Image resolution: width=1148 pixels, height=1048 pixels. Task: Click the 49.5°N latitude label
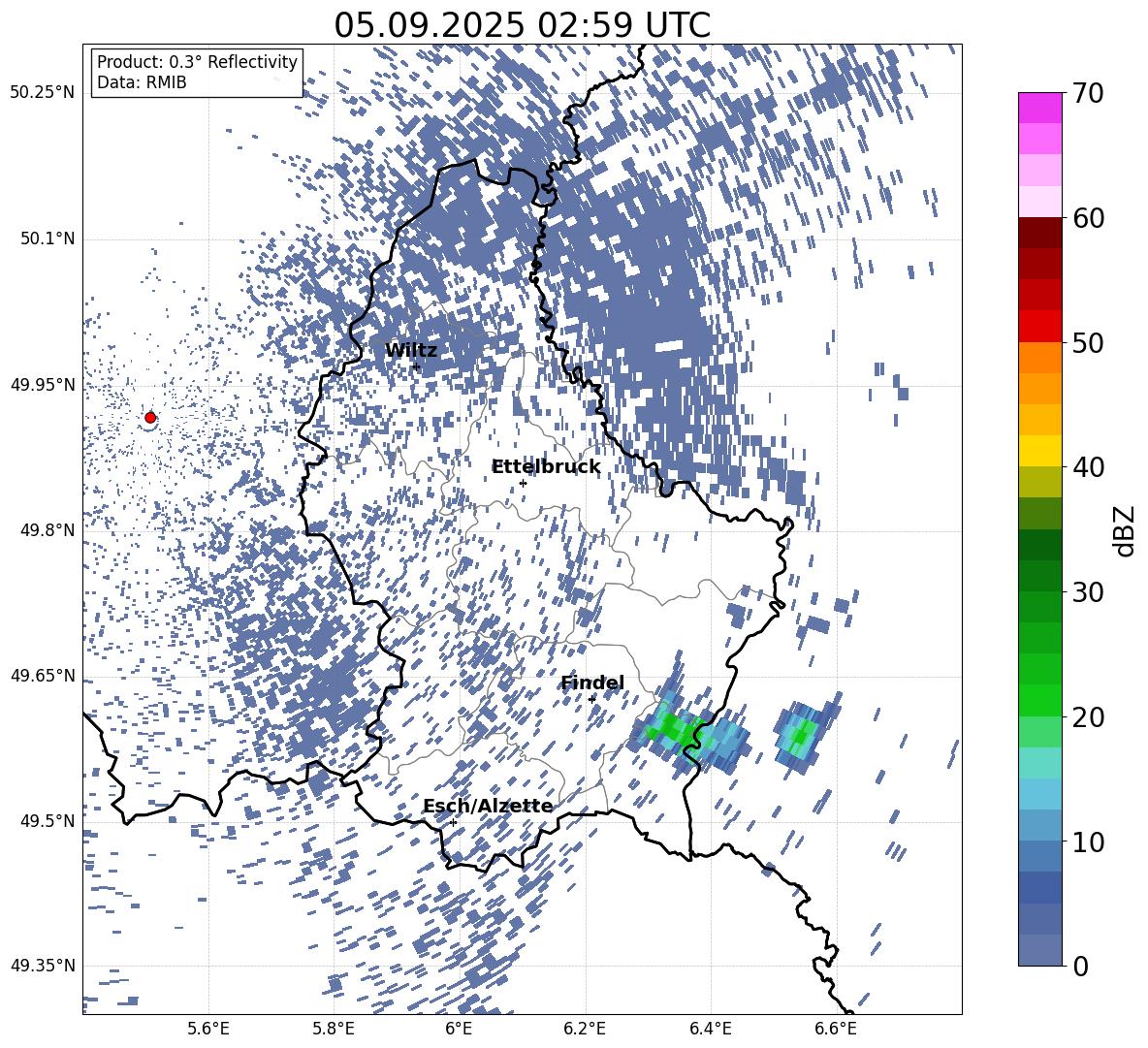coord(48,821)
